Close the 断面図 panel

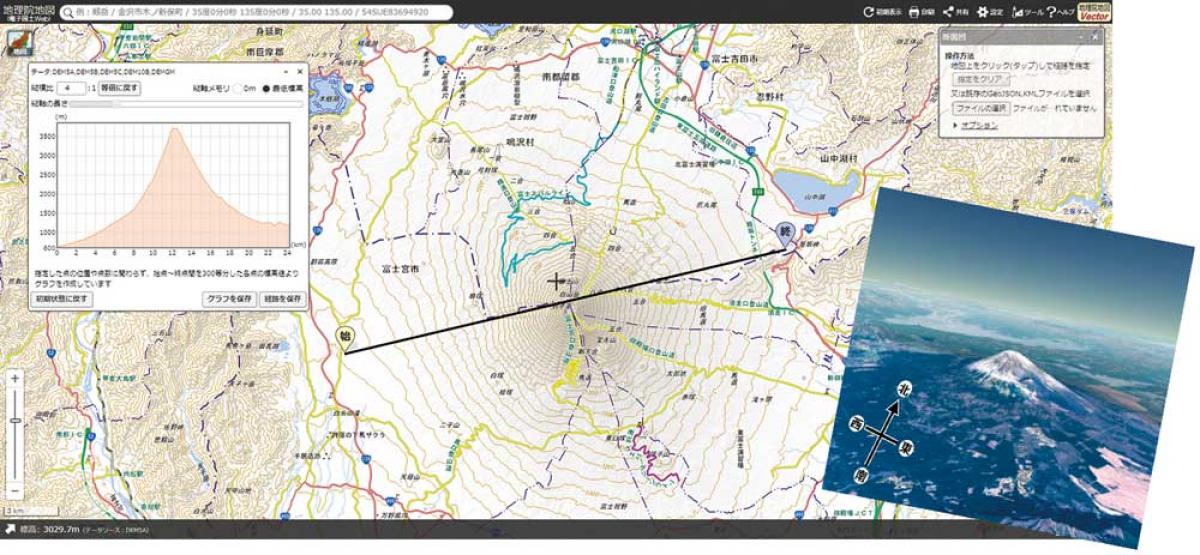tap(1095, 36)
